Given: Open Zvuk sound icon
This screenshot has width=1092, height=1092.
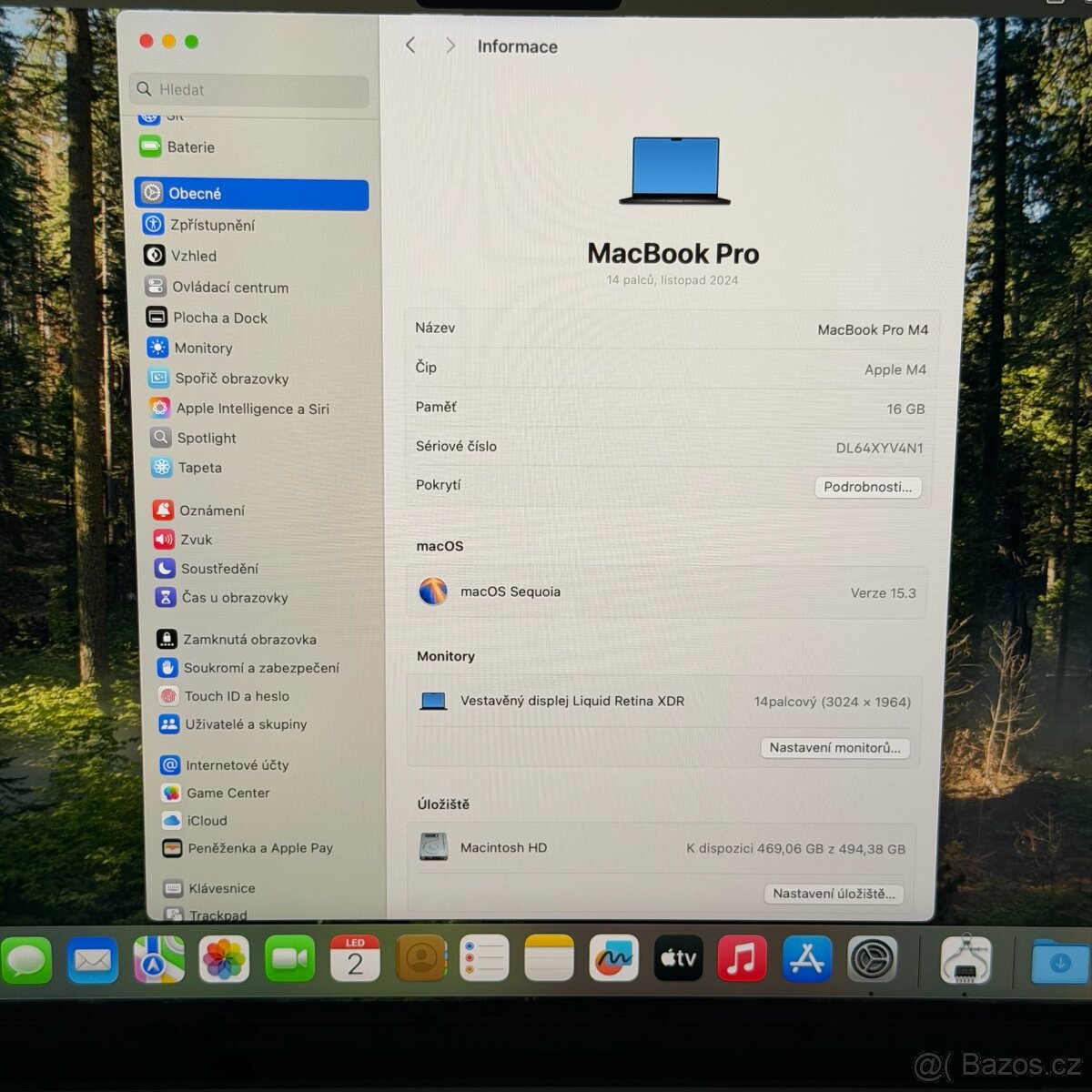Looking at the screenshot, I should click(x=164, y=540).
